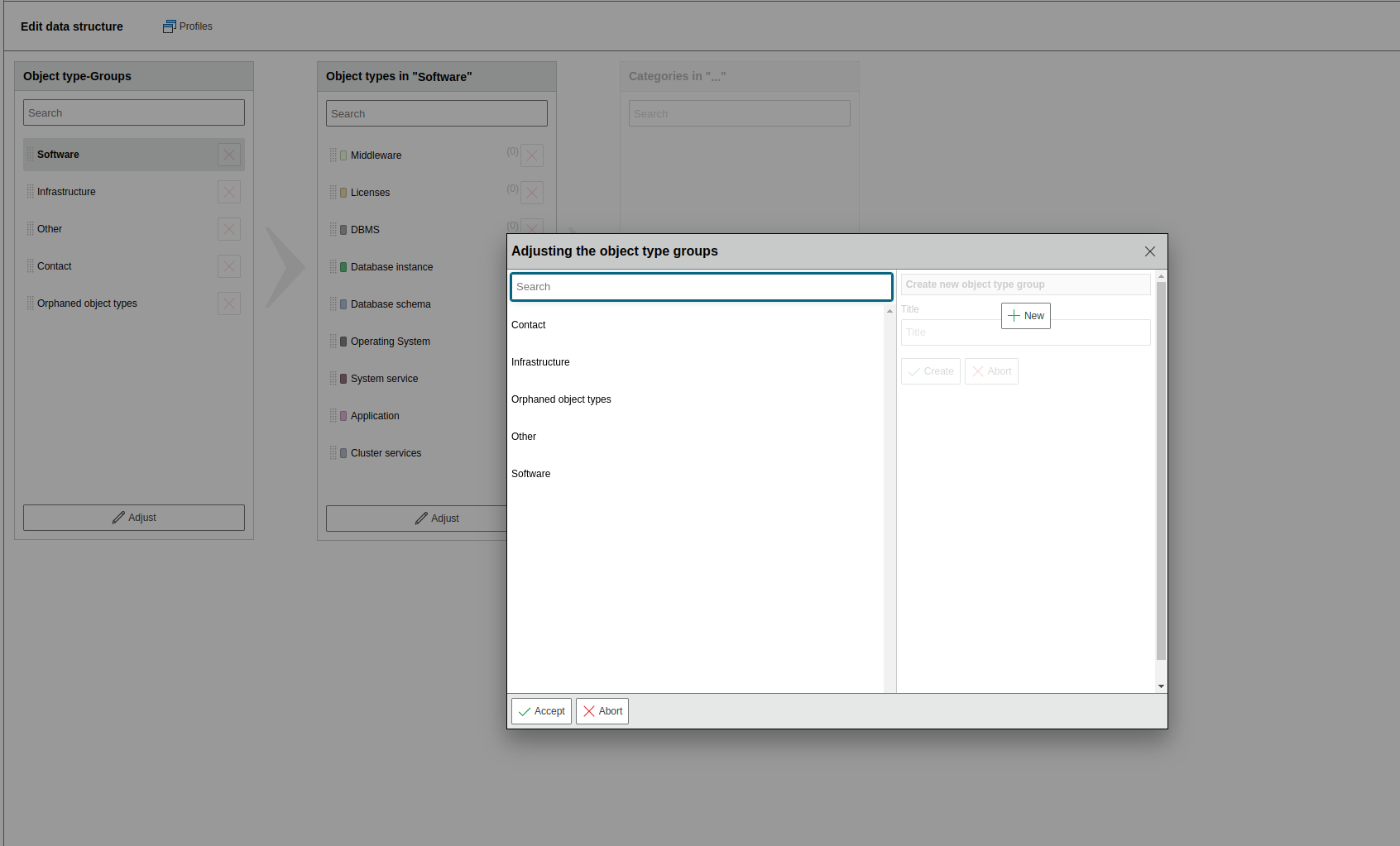Focus the dialog Search field

(702, 287)
